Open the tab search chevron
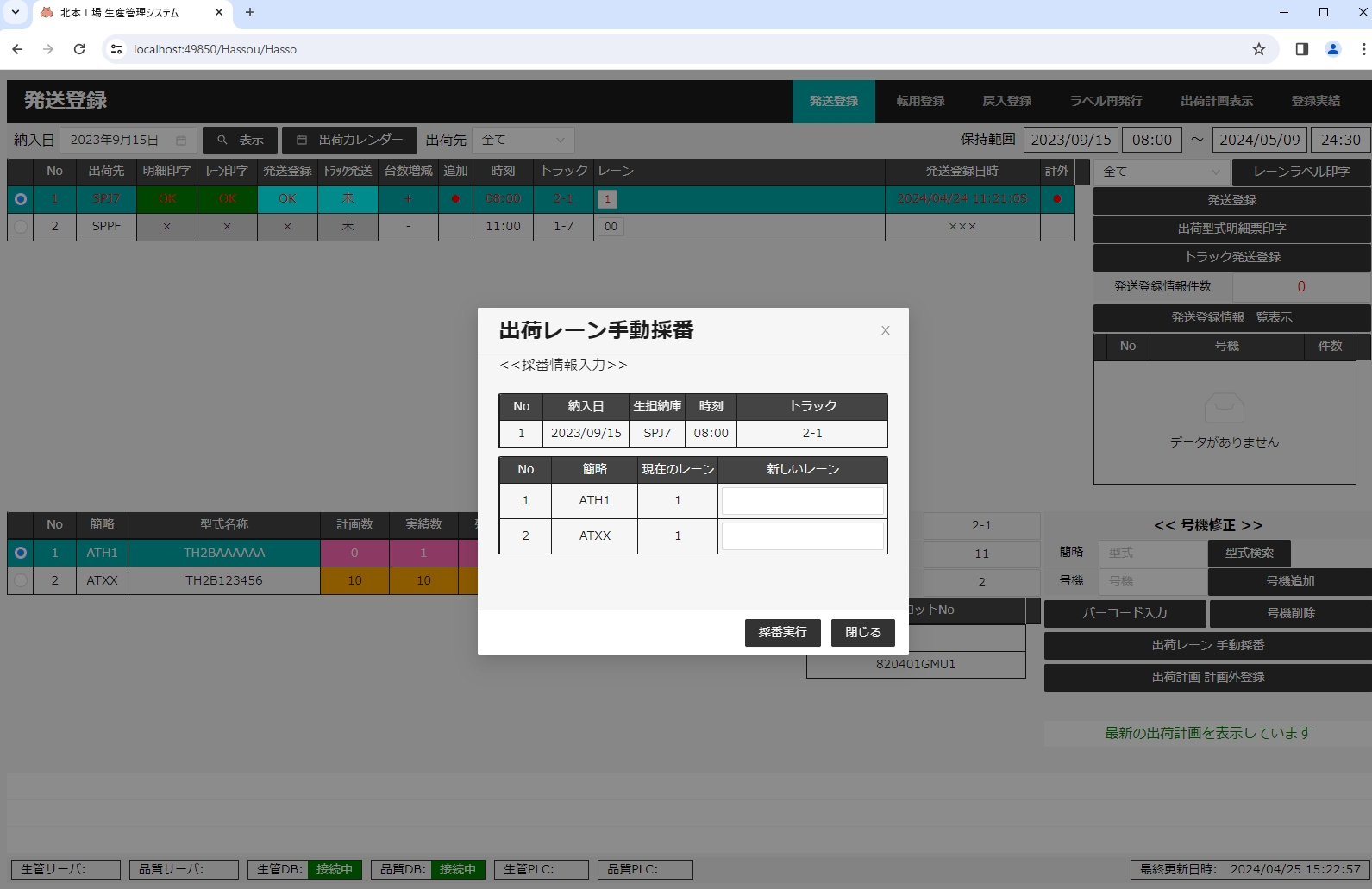Image resolution: width=1372 pixels, height=889 pixels. click(16, 12)
